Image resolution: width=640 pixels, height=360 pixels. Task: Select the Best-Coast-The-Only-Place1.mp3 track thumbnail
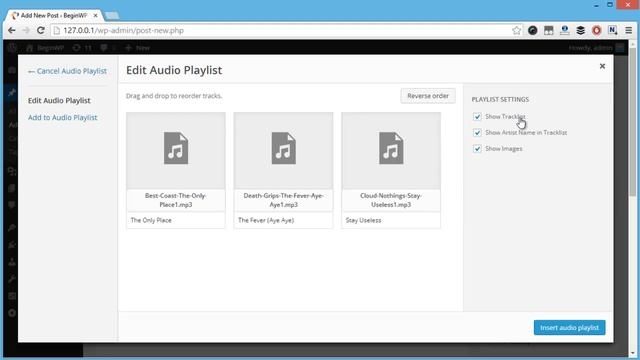pos(176,151)
